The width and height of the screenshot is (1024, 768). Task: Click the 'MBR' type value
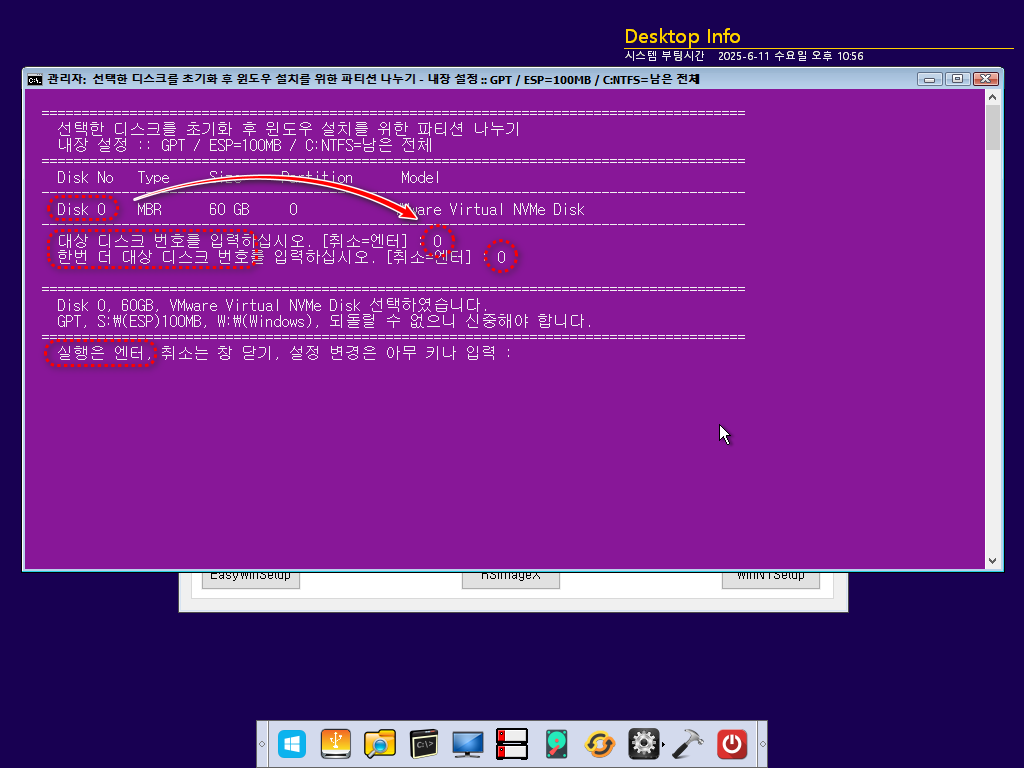click(150, 210)
